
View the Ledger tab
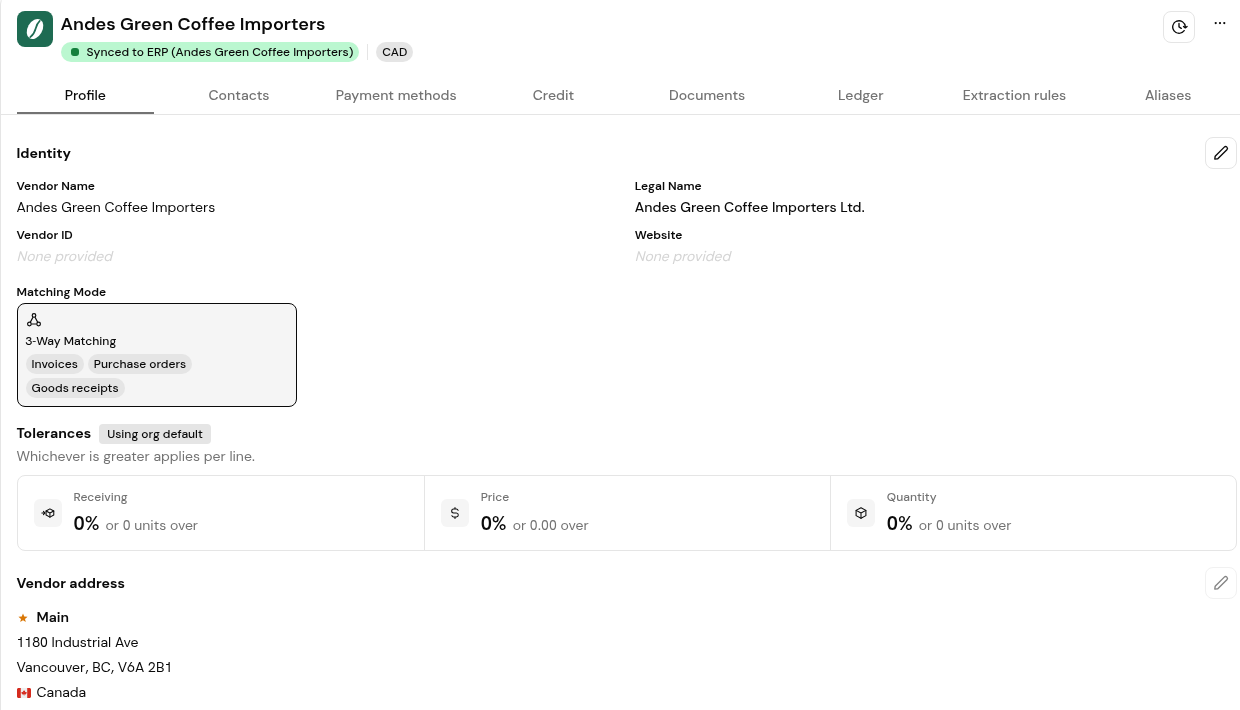click(x=861, y=95)
